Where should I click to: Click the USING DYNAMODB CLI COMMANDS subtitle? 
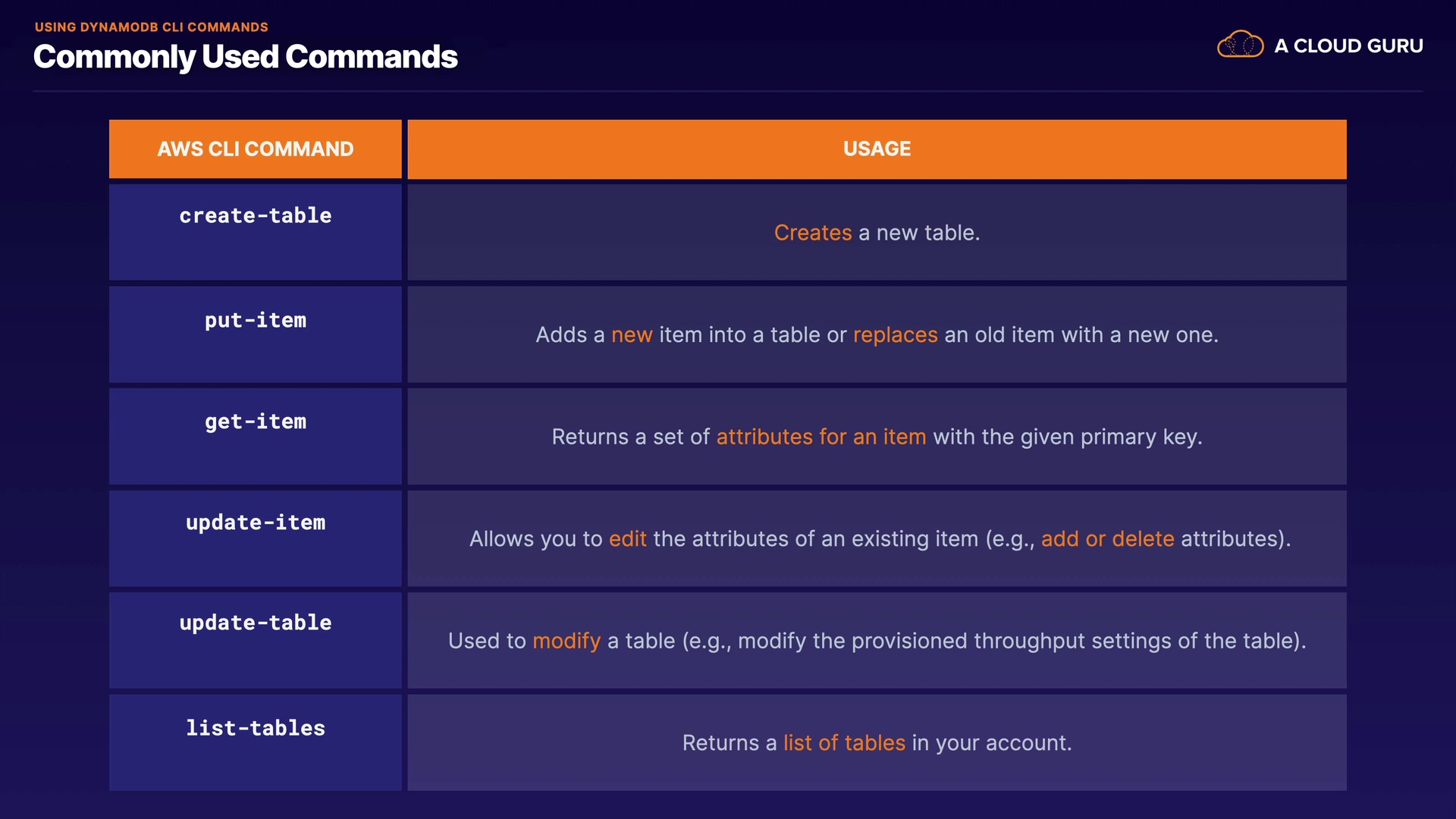[x=151, y=27]
